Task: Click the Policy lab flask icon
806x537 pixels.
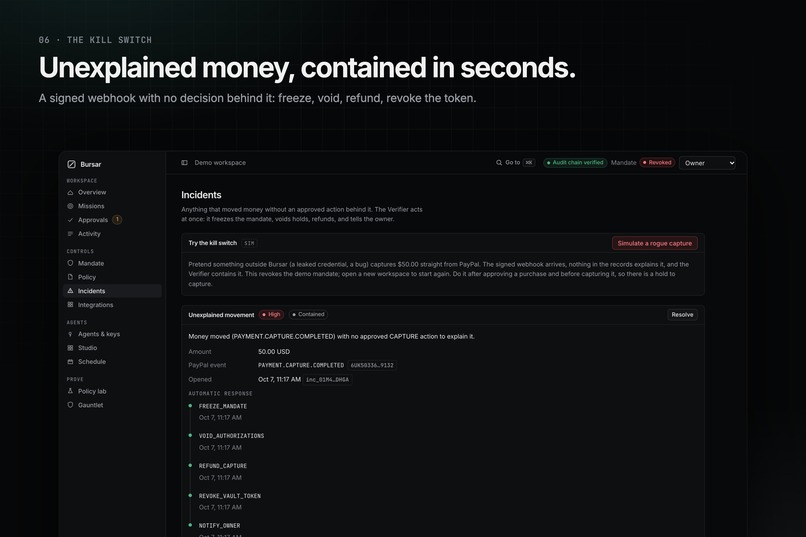Action: tap(70, 391)
